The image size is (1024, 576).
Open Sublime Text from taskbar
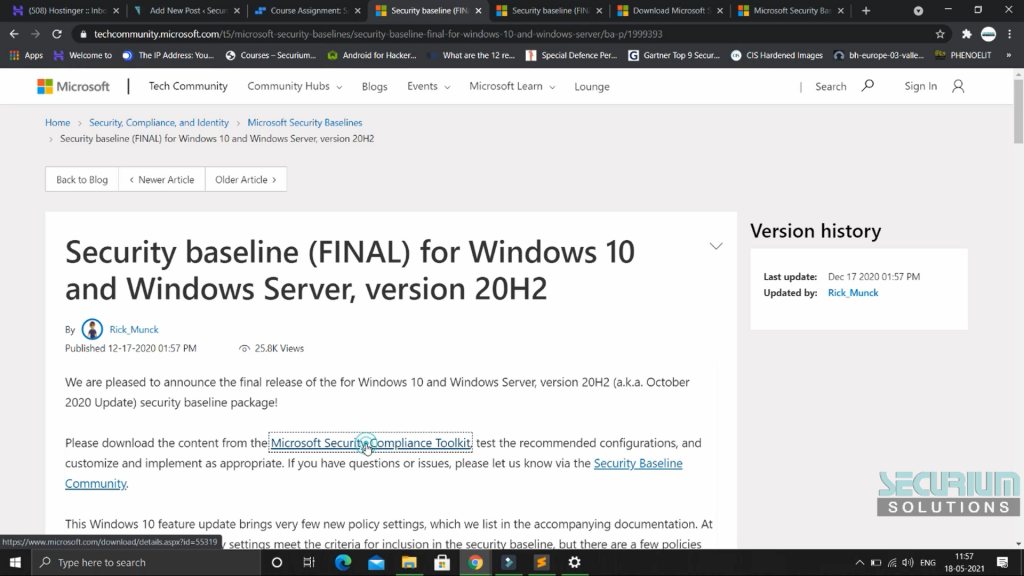(x=541, y=562)
